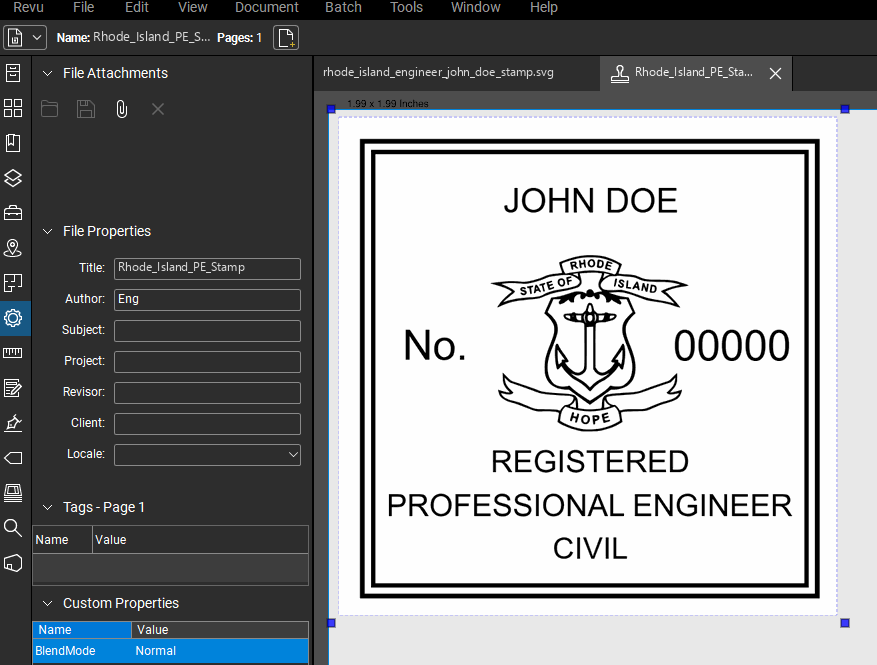Click the Revisor input field

point(208,393)
